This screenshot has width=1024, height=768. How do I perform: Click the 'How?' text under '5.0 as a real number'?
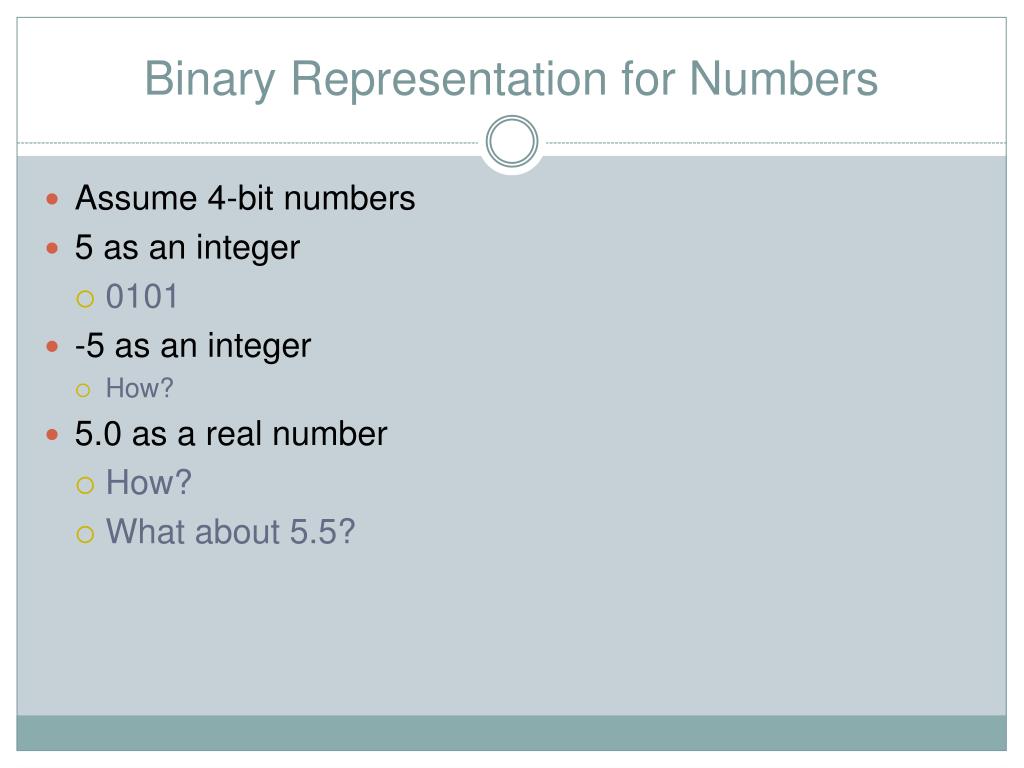[x=148, y=483]
